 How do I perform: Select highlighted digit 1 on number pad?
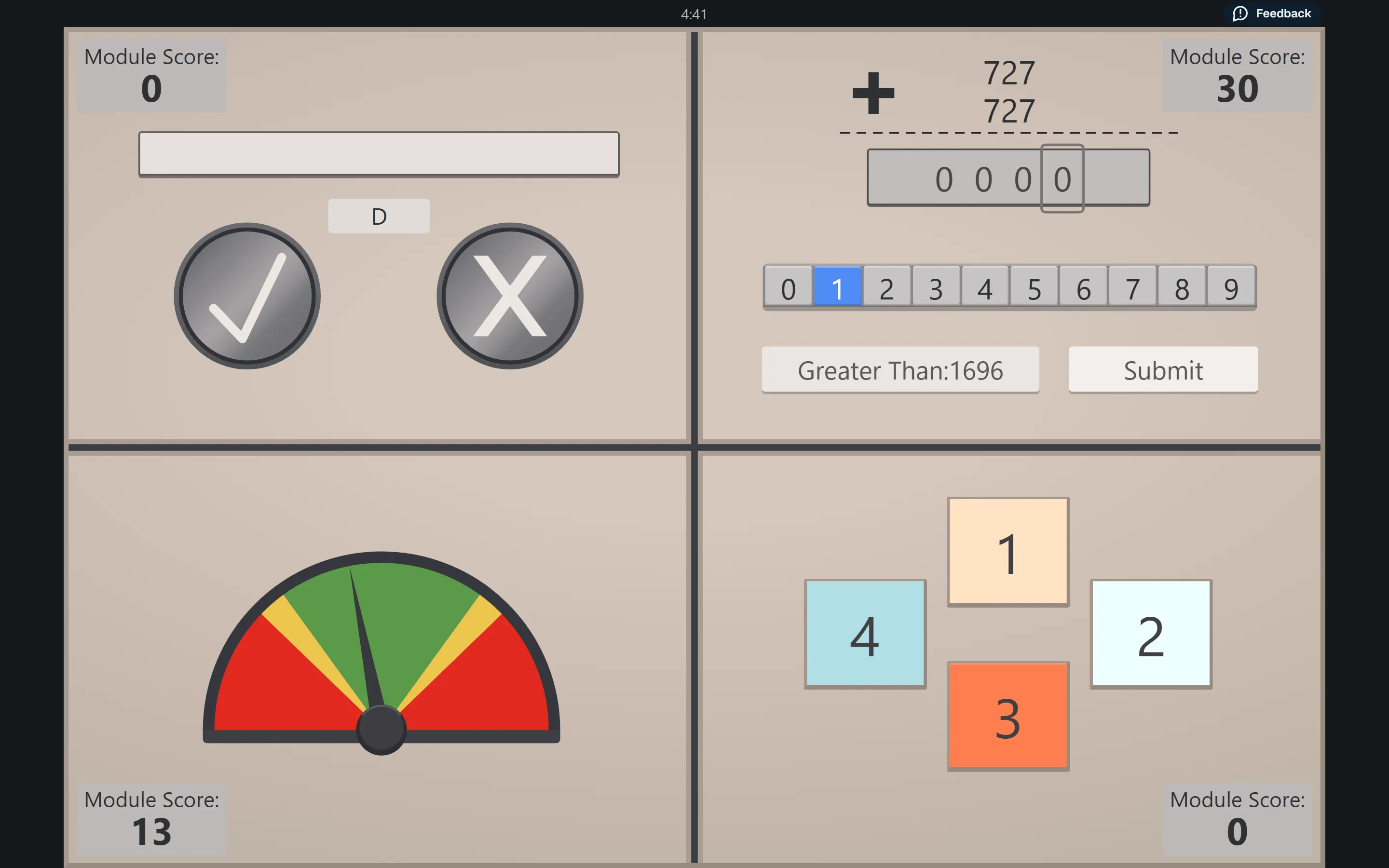(x=837, y=287)
